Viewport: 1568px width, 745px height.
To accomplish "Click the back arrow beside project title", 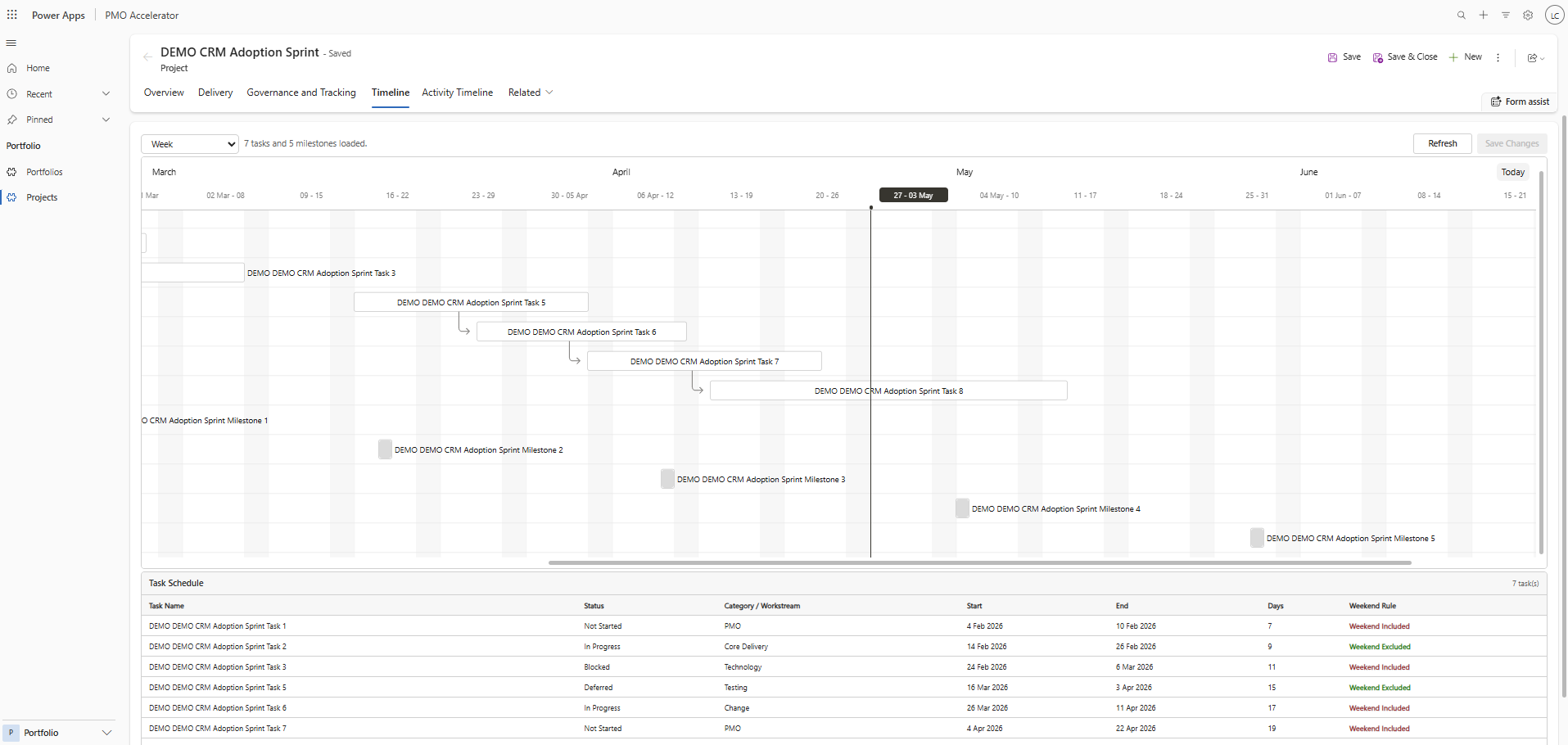I will (x=147, y=56).
